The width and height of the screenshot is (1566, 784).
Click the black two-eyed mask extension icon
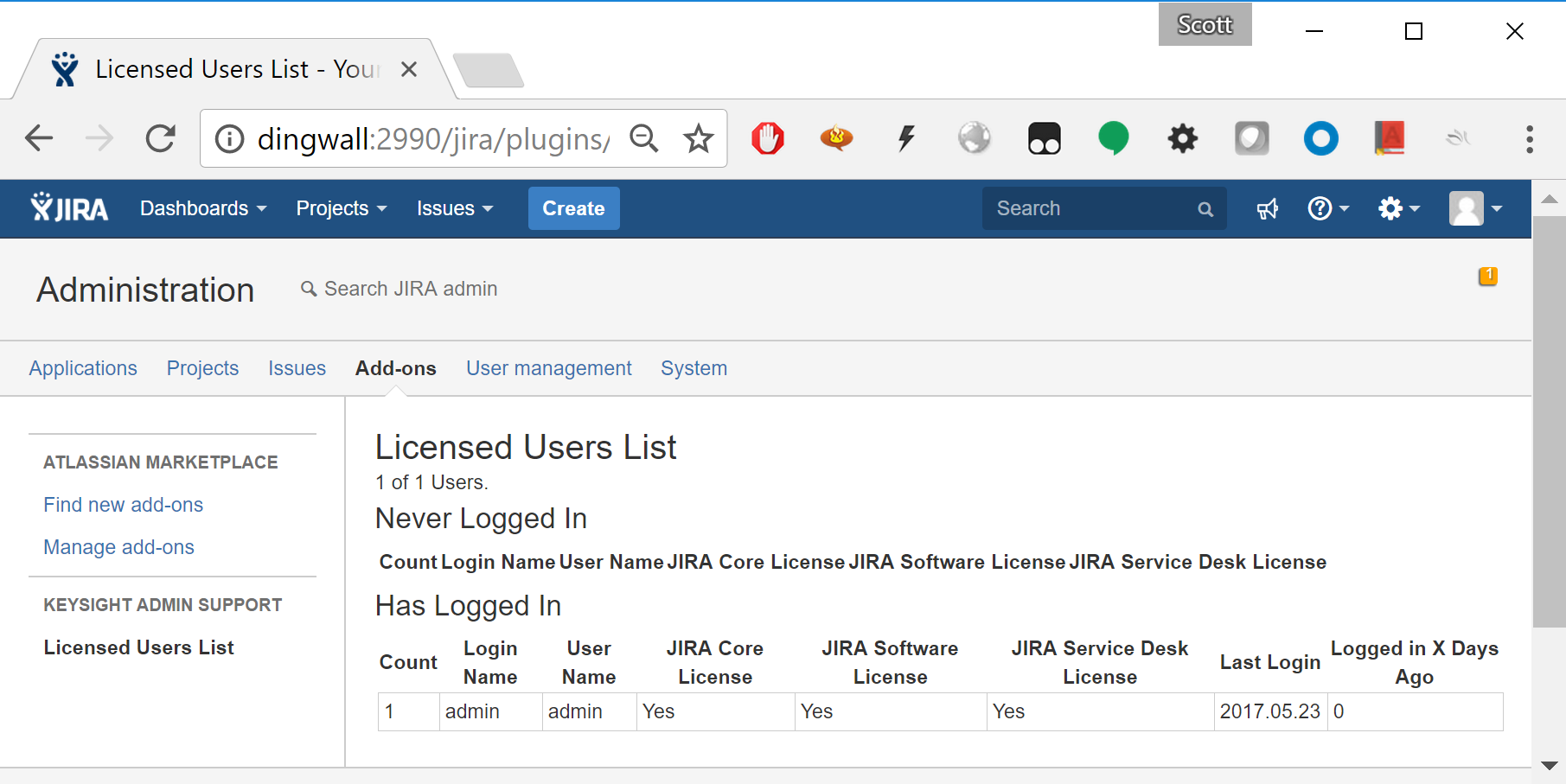pos(1045,138)
